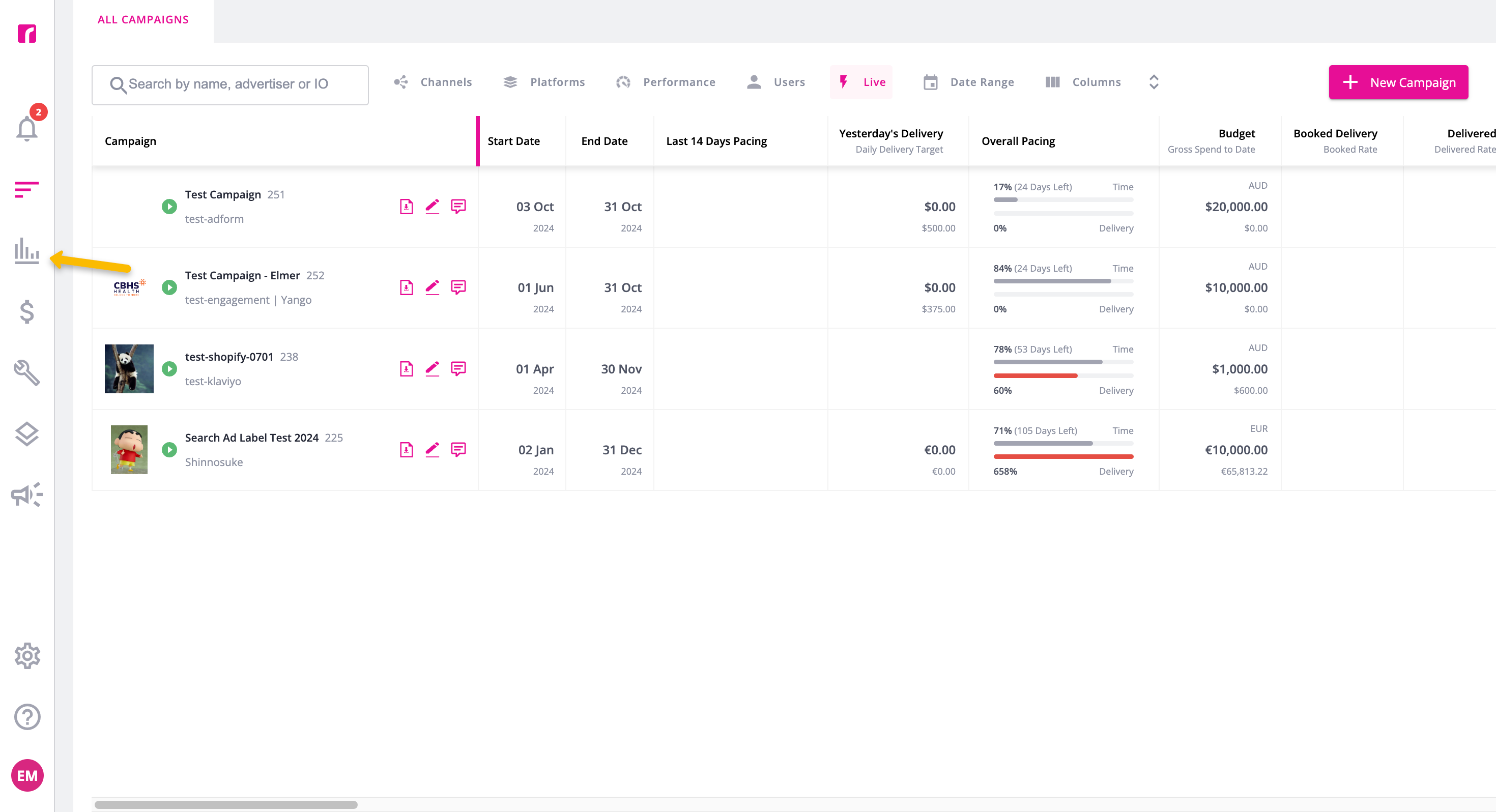Open comments for test-shopify-0701

(458, 369)
